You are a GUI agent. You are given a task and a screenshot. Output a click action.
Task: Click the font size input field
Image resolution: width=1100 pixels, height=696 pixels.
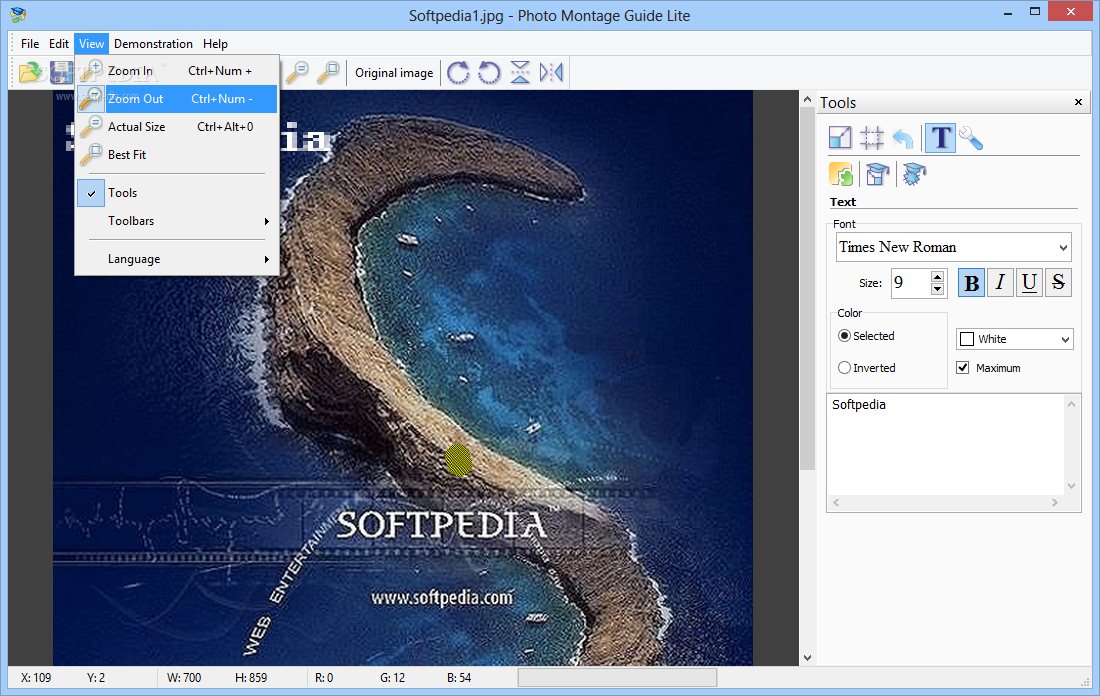click(x=910, y=283)
